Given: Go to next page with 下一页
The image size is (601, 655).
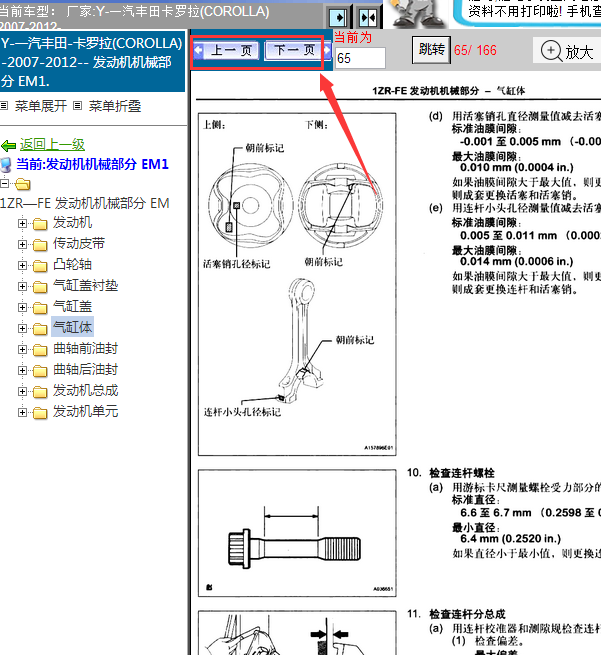Looking at the screenshot, I should coord(297,51).
